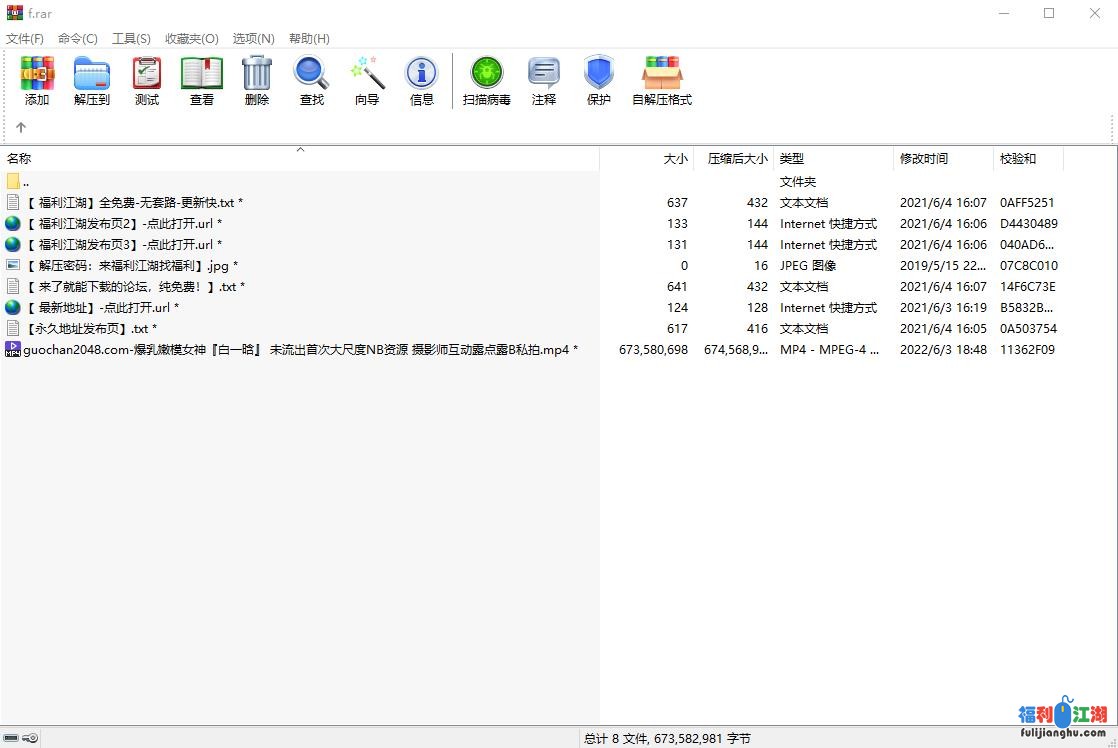Select the parent folder ".." entry

tap(25, 182)
